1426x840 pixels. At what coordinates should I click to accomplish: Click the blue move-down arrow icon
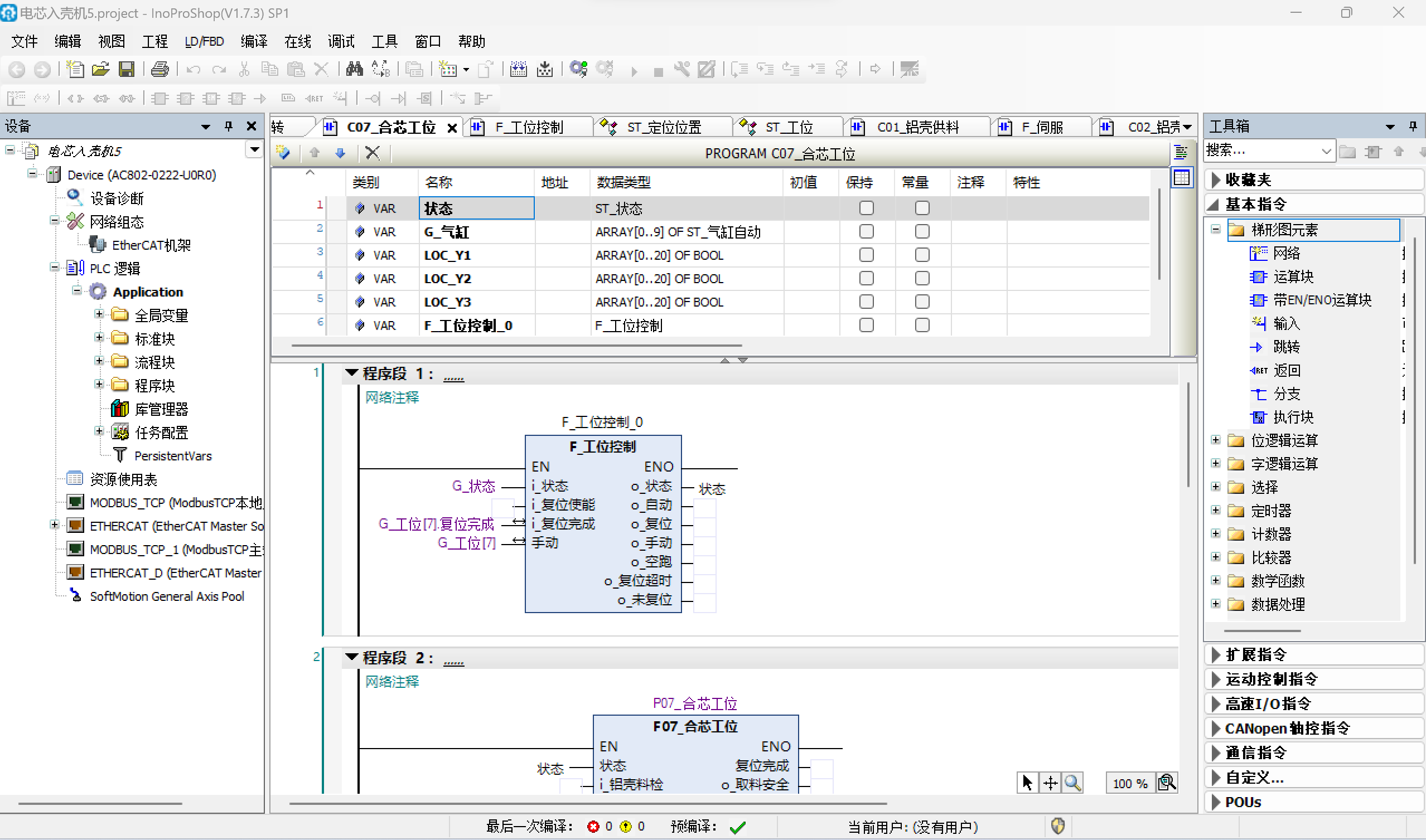340,153
